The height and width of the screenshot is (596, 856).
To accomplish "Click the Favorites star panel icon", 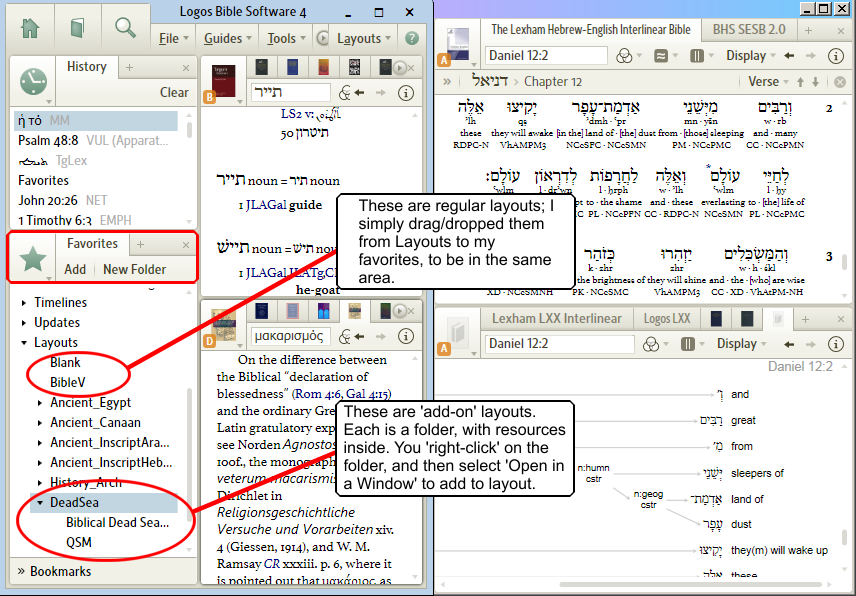I will point(33,259).
